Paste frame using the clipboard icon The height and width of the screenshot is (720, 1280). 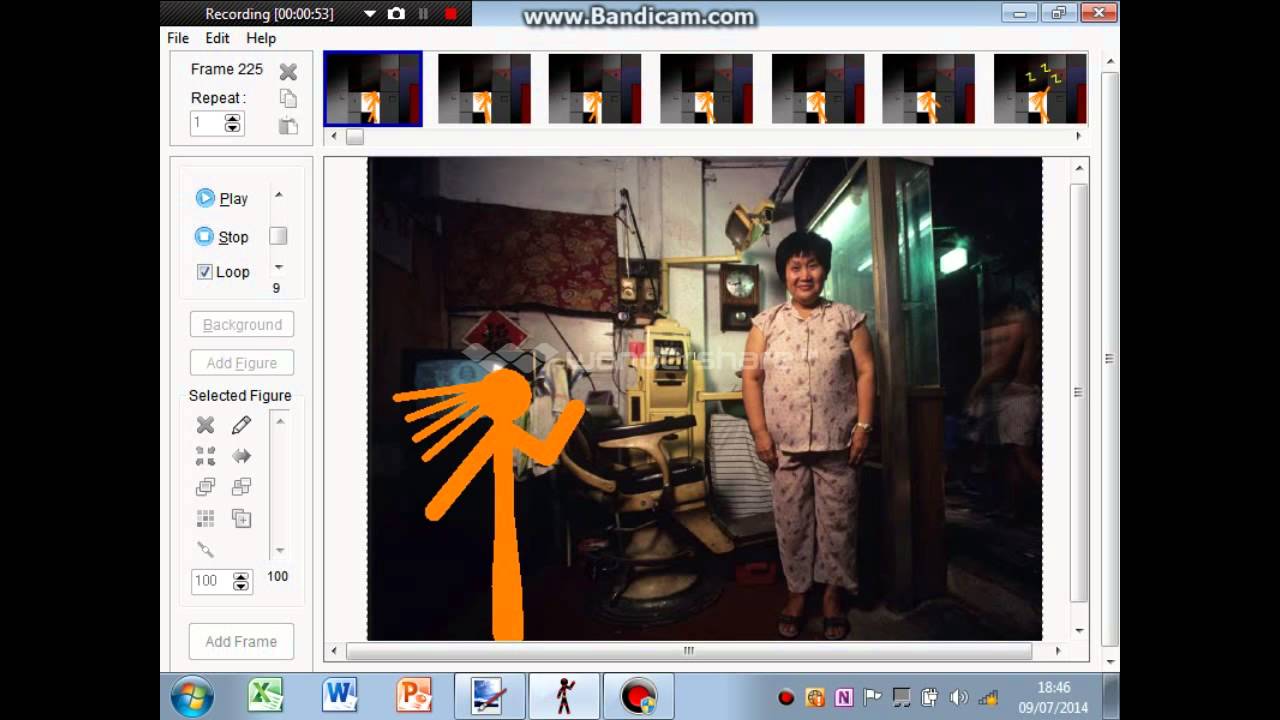click(288, 126)
